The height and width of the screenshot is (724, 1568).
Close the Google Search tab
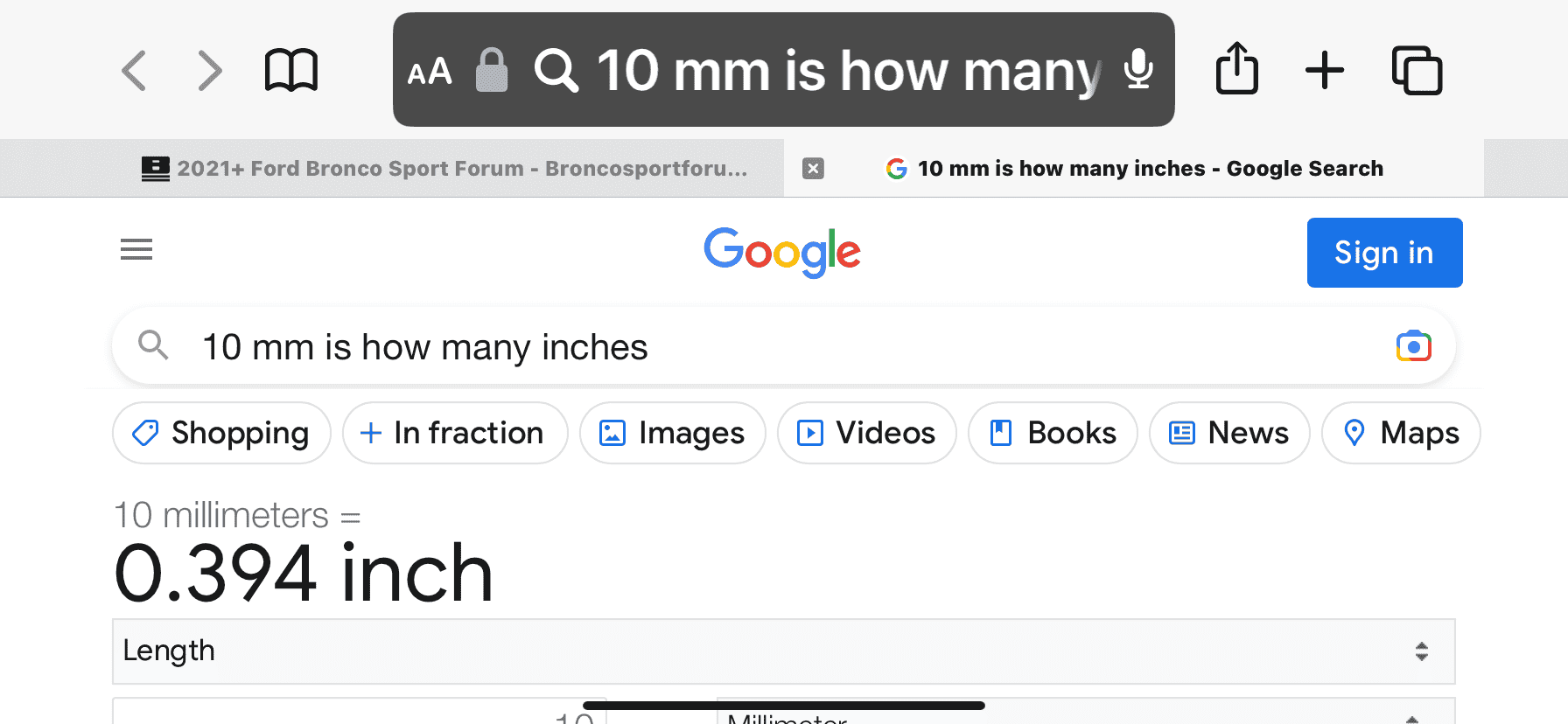coord(814,169)
